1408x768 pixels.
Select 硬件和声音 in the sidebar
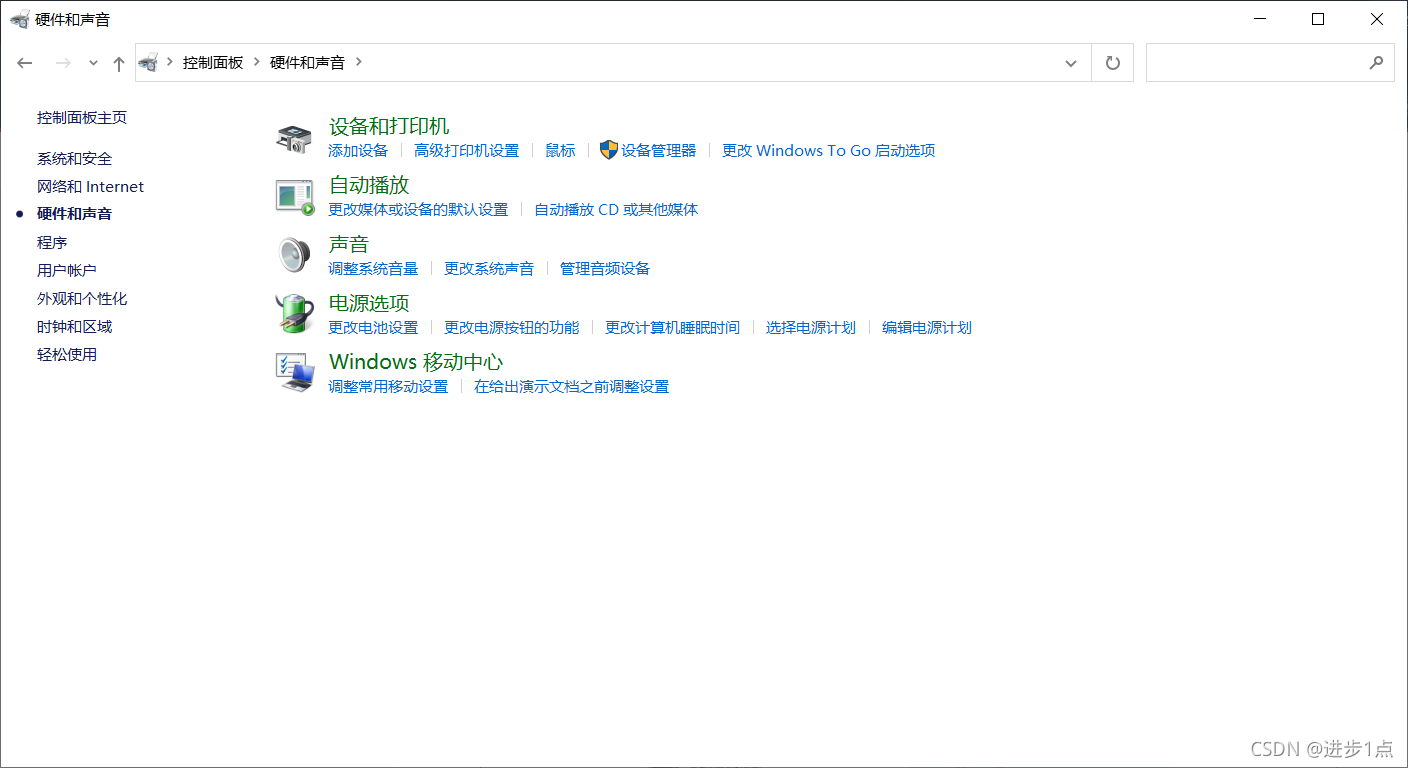pyautogui.click(x=74, y=214)
